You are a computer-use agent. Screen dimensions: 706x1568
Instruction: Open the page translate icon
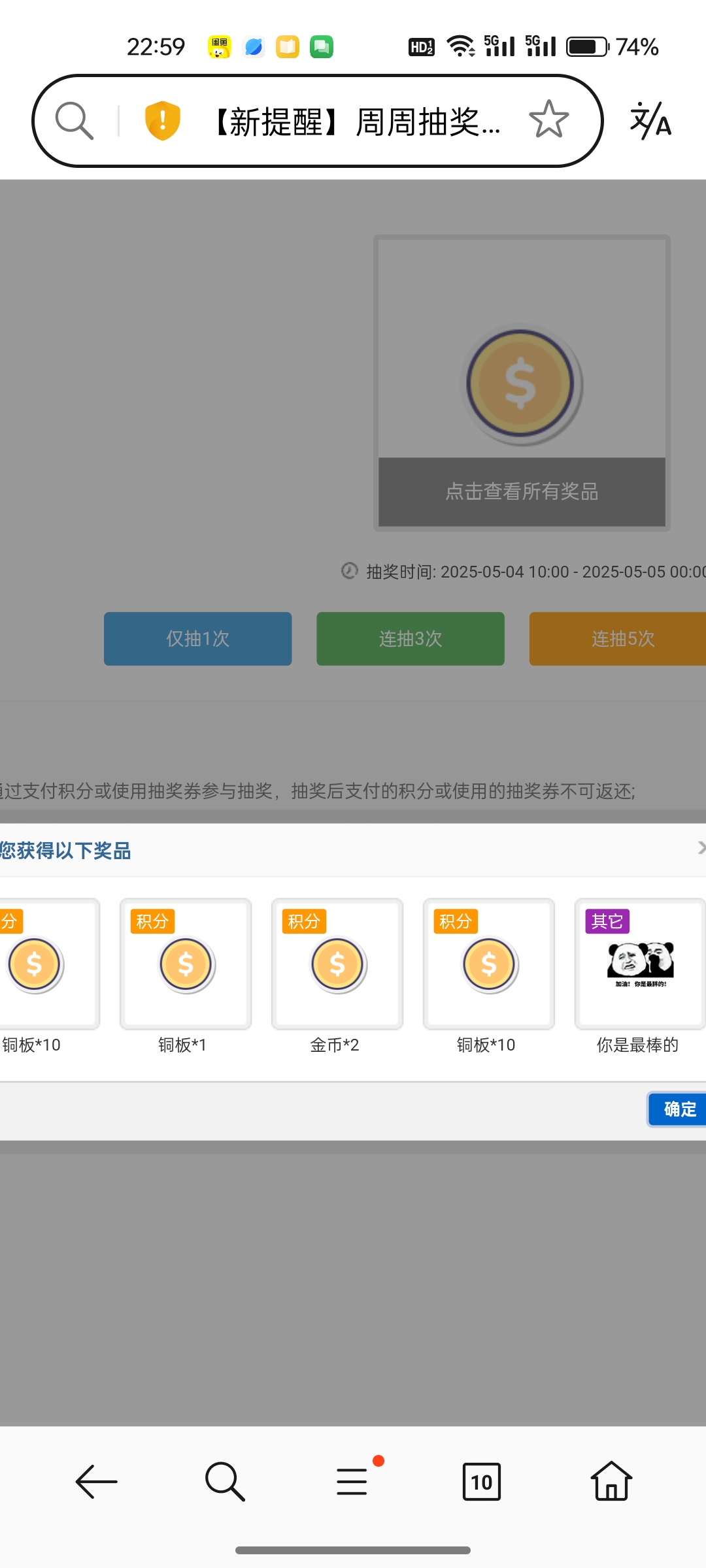point(650,121)
